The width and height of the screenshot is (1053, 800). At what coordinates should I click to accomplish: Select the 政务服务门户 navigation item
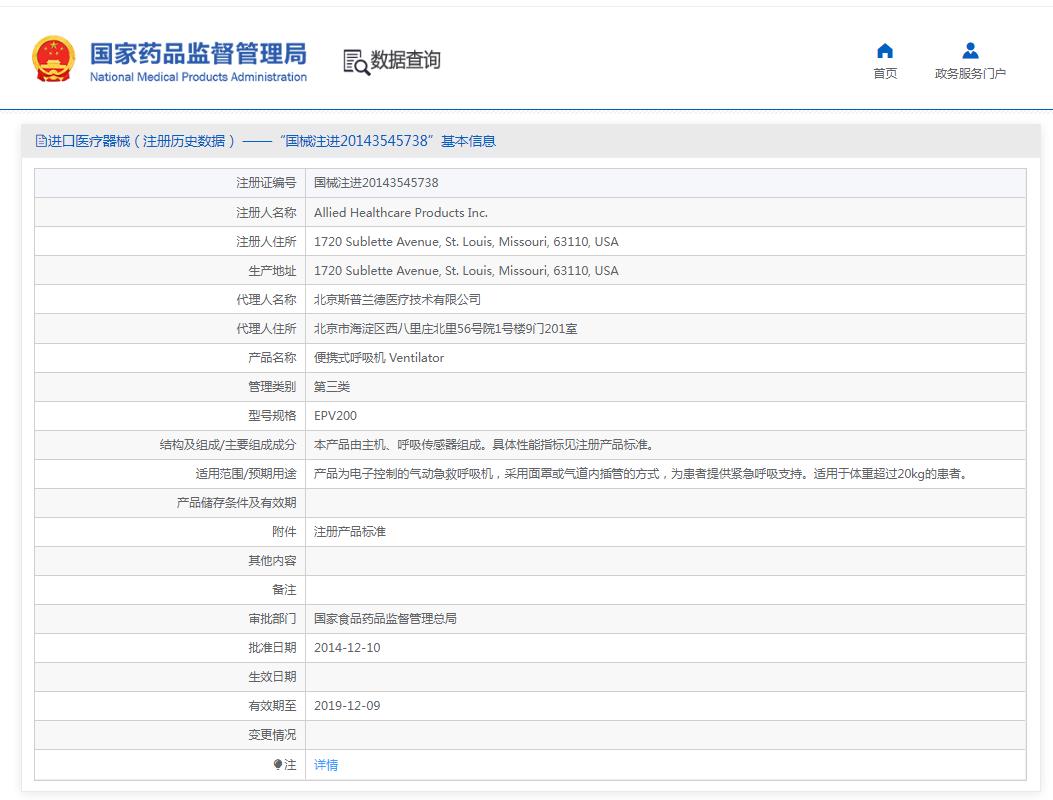[x=969, y=72]
